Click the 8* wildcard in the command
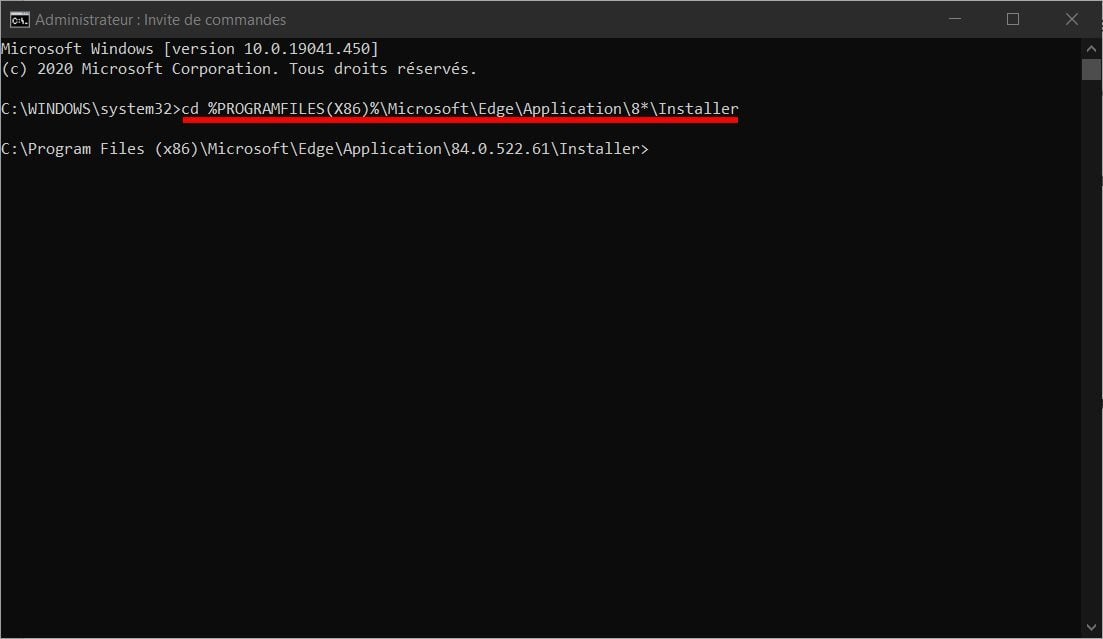This screenshot has height=639, width=1103. coord(639,108)
